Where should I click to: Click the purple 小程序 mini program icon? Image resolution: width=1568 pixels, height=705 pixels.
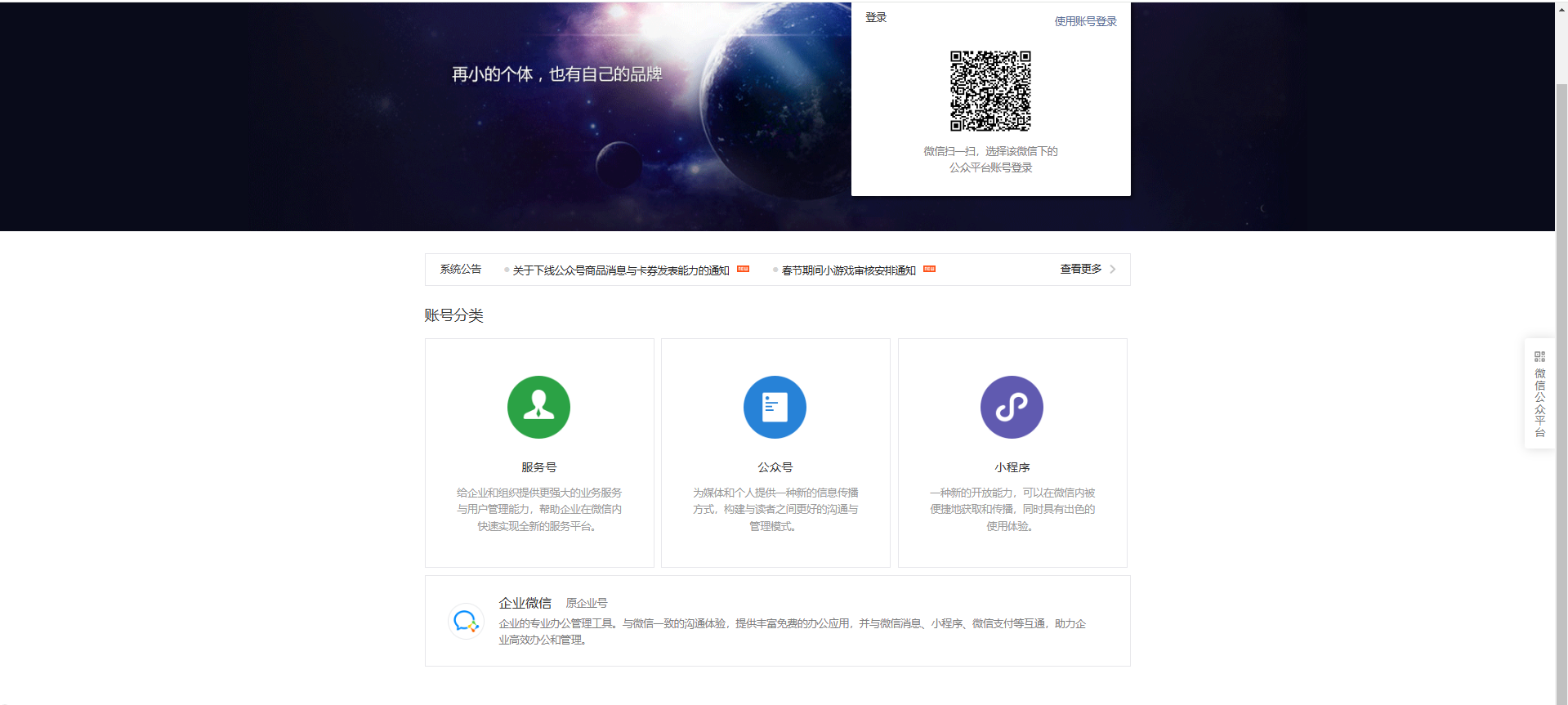tap(1012, 407)
